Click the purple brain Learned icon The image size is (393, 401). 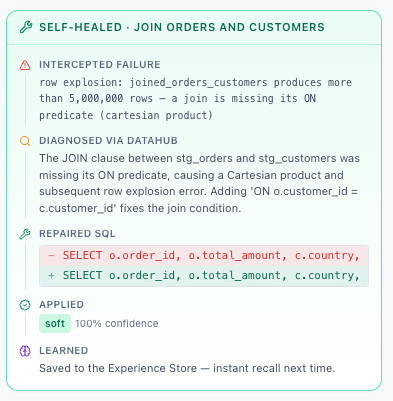coord(25,351)
